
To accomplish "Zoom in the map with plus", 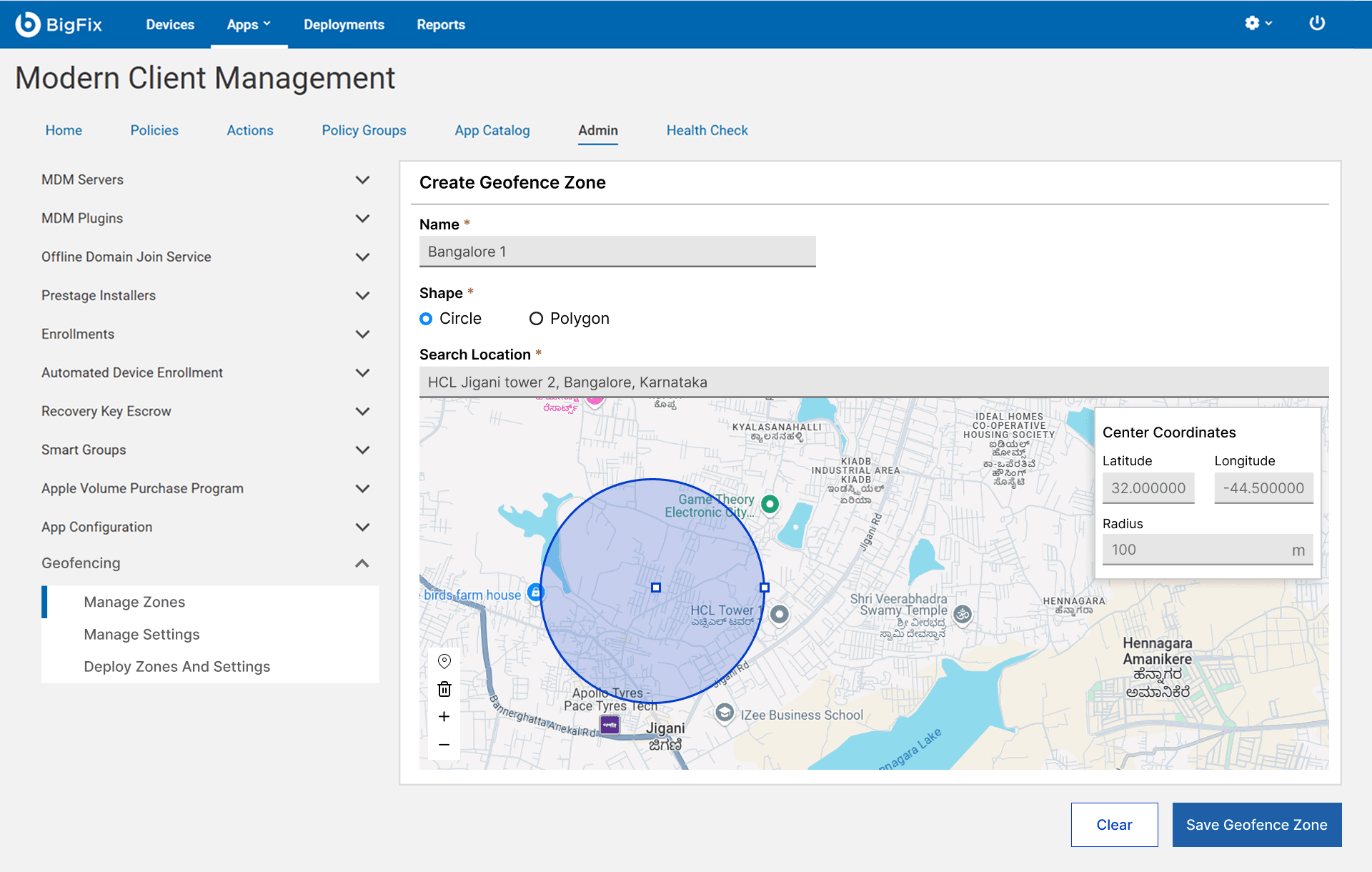I will point(444,716).
